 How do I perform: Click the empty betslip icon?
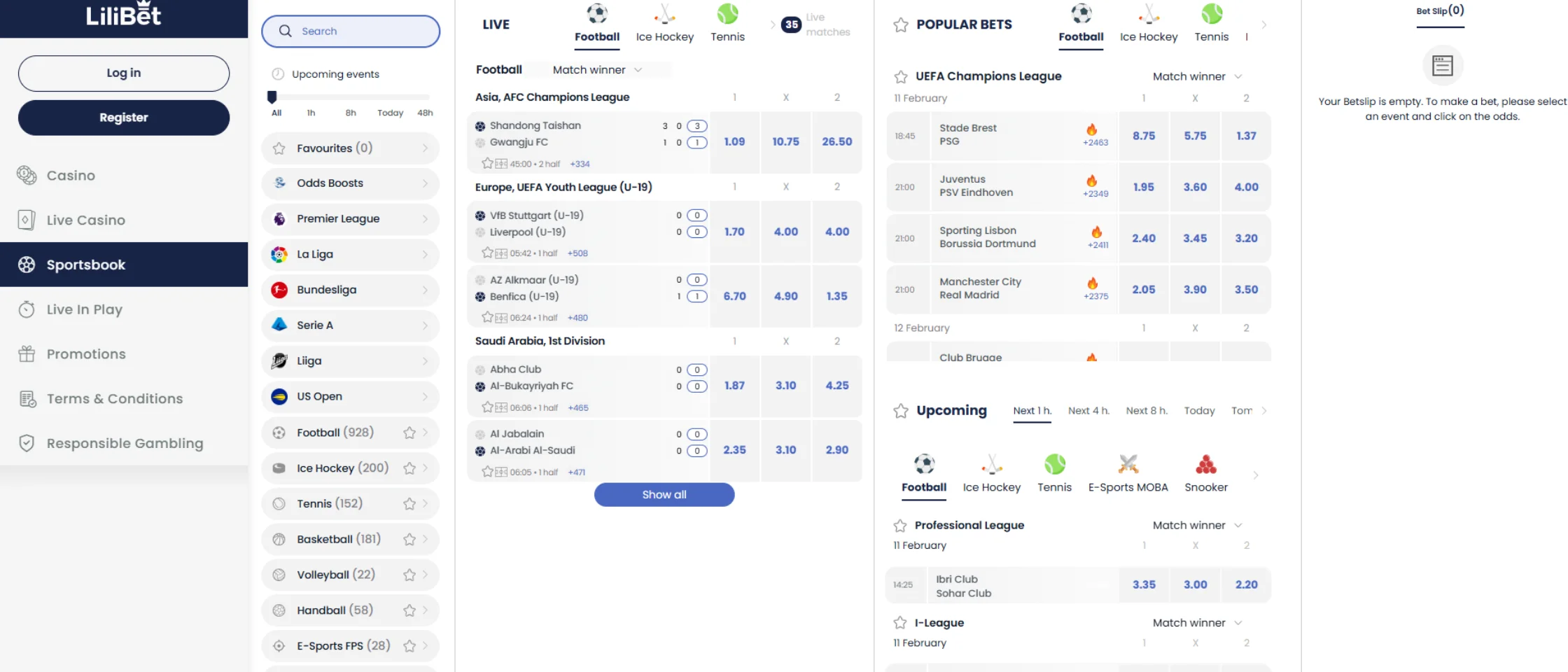tap(1442, 66)
